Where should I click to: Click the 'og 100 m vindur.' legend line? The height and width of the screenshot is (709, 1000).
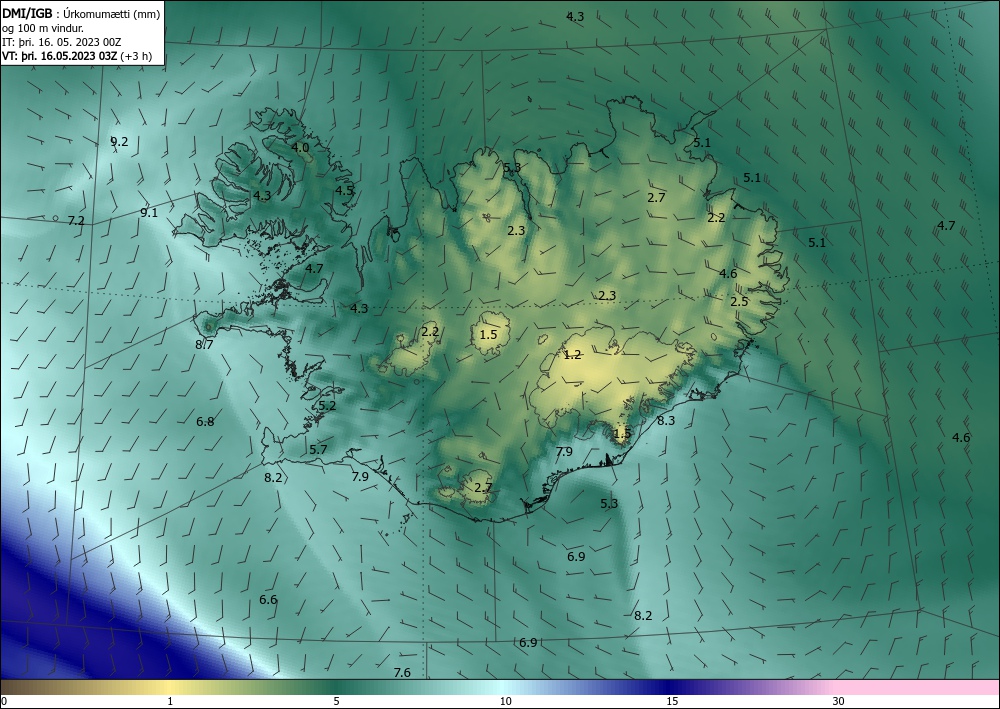(43, 28)
